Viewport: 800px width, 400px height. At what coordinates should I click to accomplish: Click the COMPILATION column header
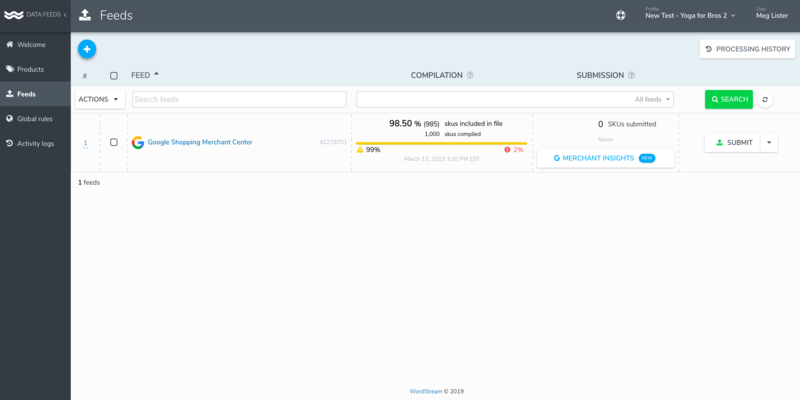click(x=437, y=75)
